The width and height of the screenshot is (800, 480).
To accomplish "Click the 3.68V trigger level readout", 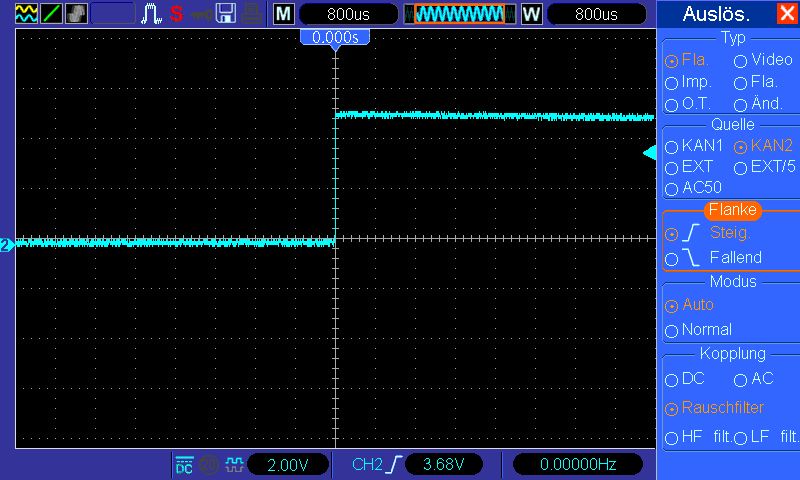I will tap(442, 465).
